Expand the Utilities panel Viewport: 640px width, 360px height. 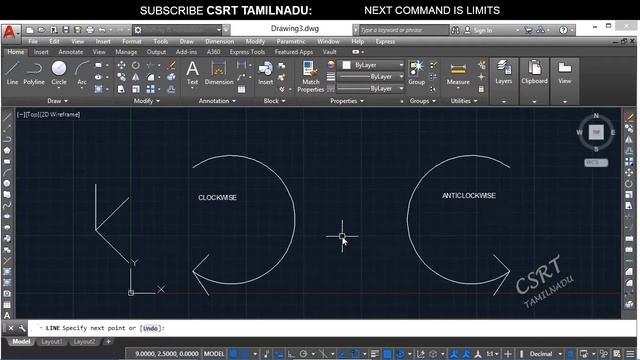click(x=464, y=101)
